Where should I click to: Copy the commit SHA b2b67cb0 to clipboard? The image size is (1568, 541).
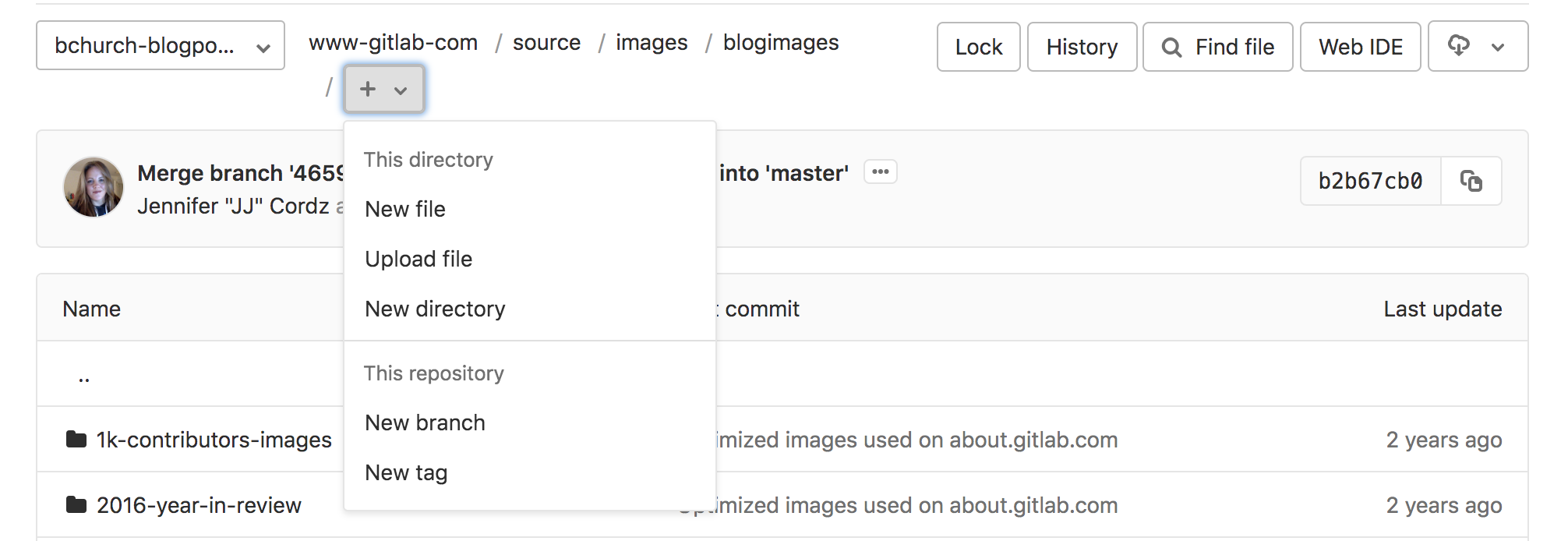tap(1471, 181)
